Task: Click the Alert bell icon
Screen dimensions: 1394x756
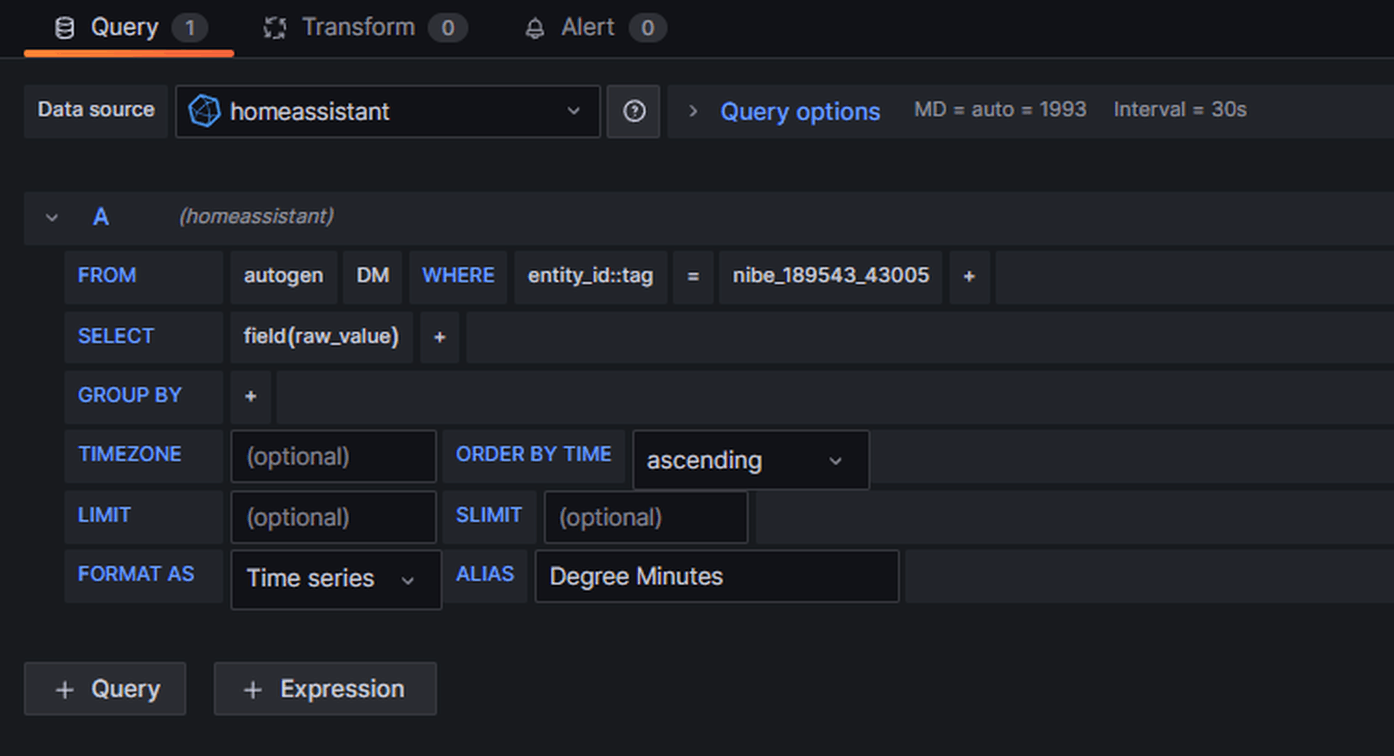Action: [535, 28]
